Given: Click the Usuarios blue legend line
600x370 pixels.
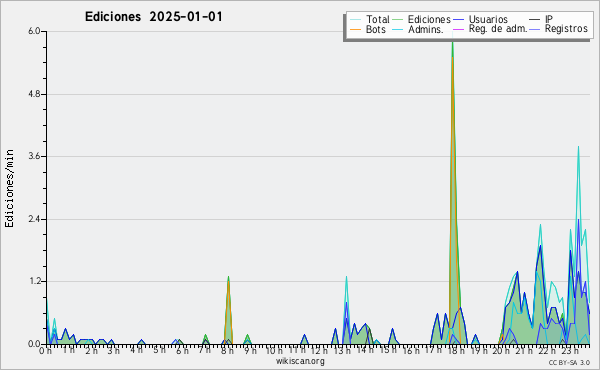Looking at the screenshot, I should (459, 20).
